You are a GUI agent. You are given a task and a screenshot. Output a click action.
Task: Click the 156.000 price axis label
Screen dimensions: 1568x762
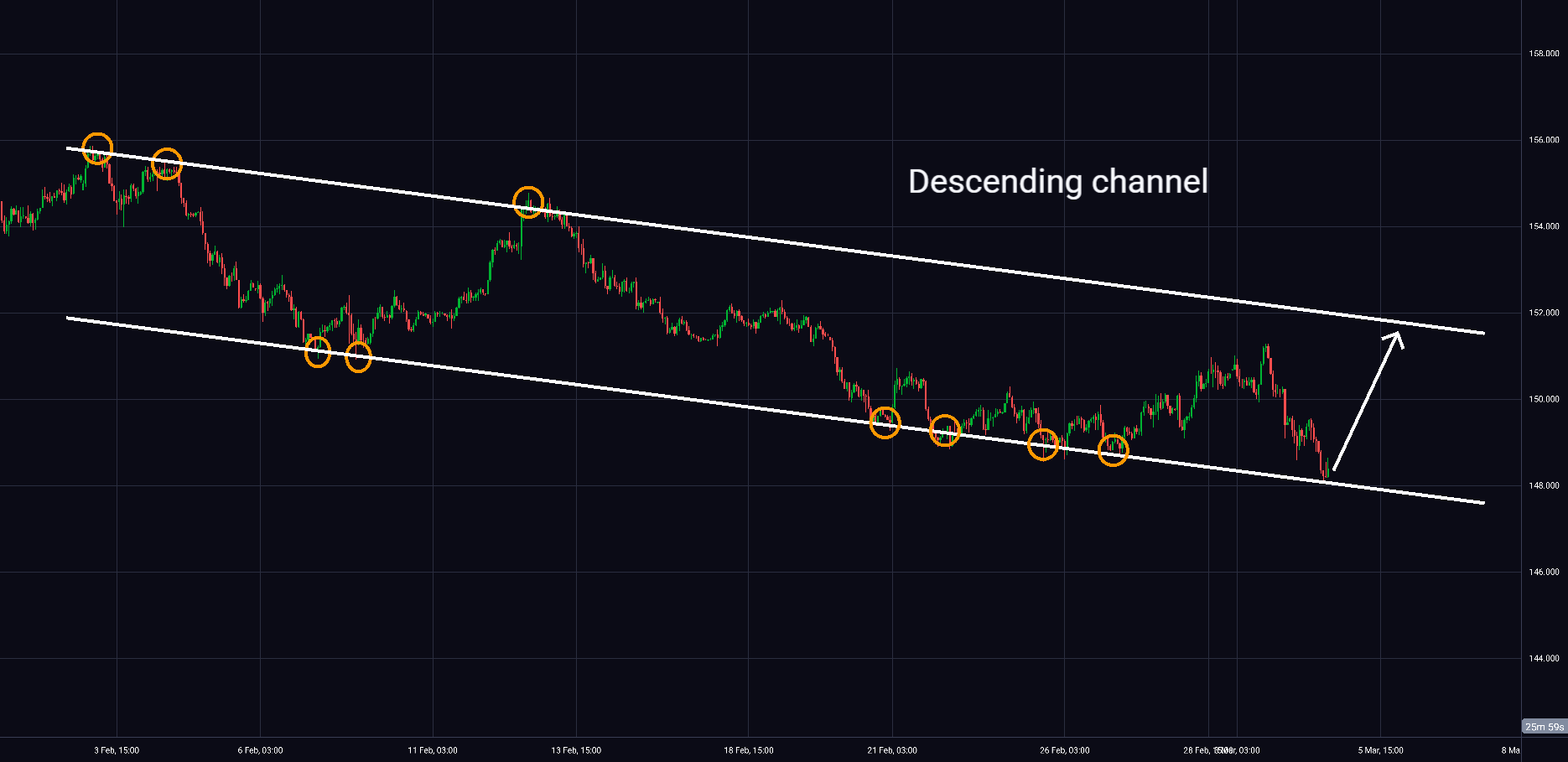(1544, 140)
